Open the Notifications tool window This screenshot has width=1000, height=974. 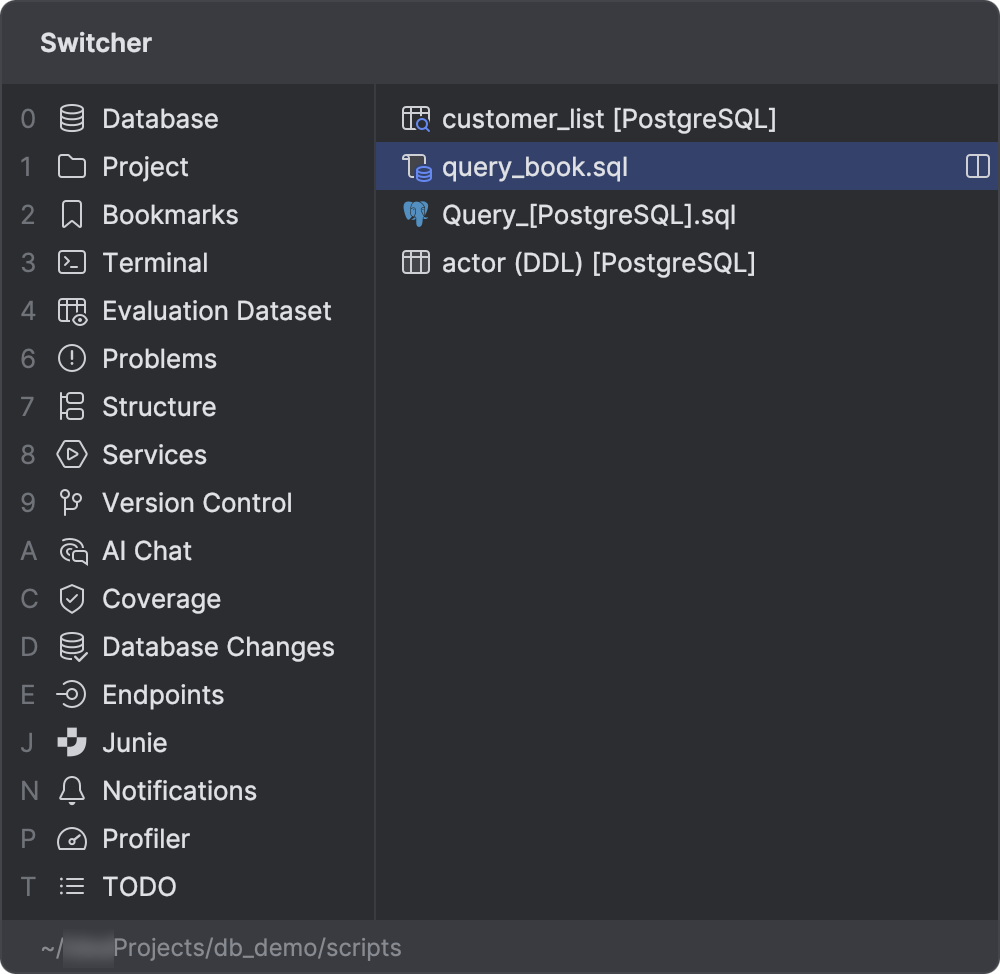pyautogui.click(x=178, y=791)
